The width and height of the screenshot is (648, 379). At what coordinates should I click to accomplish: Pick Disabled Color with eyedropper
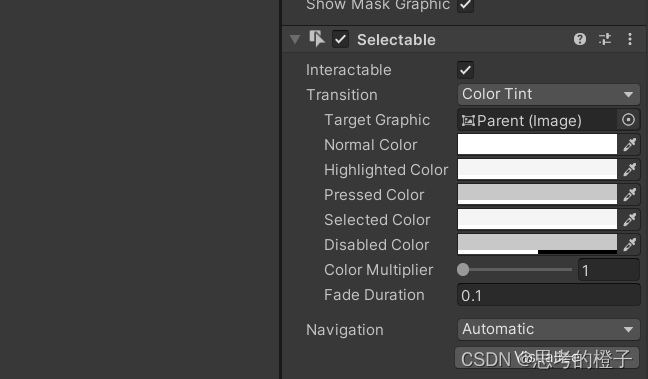click(629, 244)
